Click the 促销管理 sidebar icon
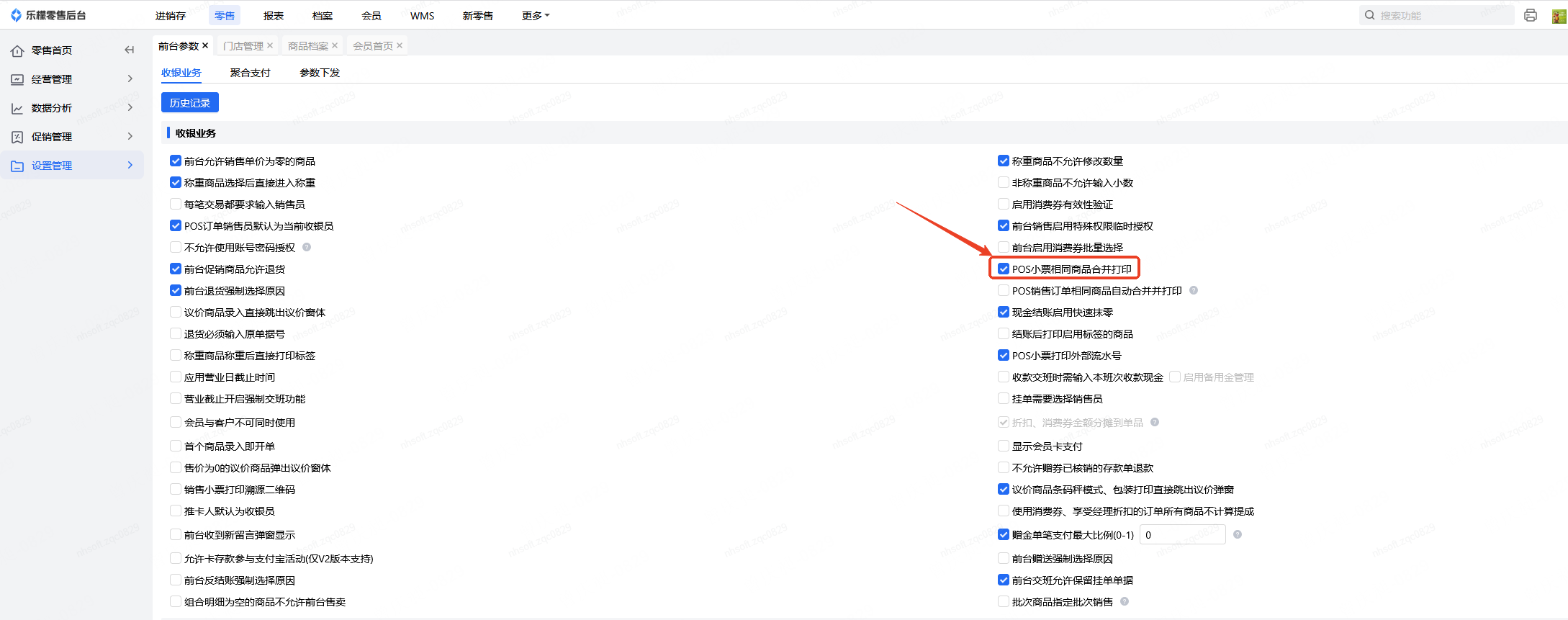This screenshot has height=620, width=1568. (x=17, y=137)
